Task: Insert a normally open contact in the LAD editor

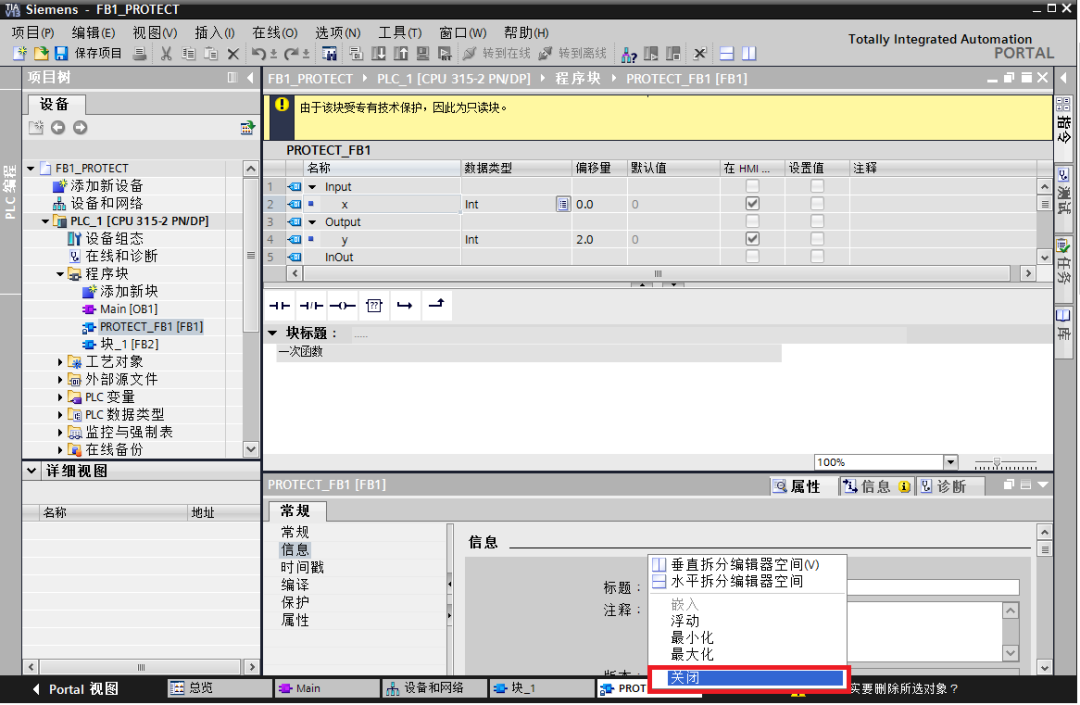Action: pyautogui.click(x=280, y=305)
